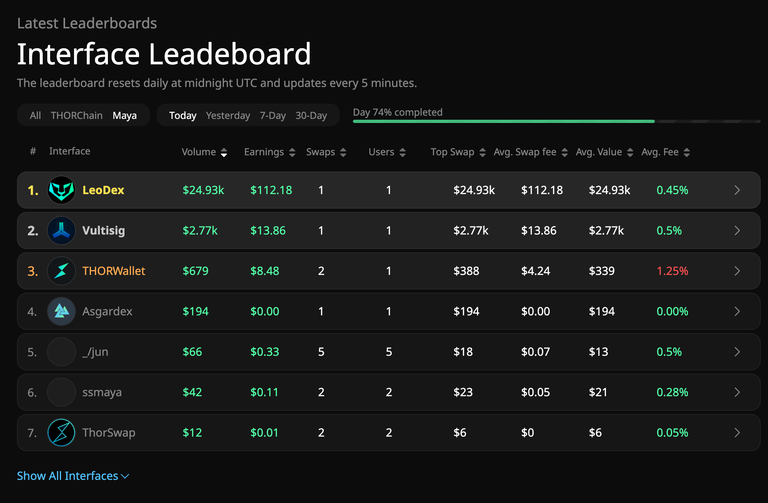Open ssmaya details via row chevron
This screenshot has width=768, height=503.
click(737, 392)
